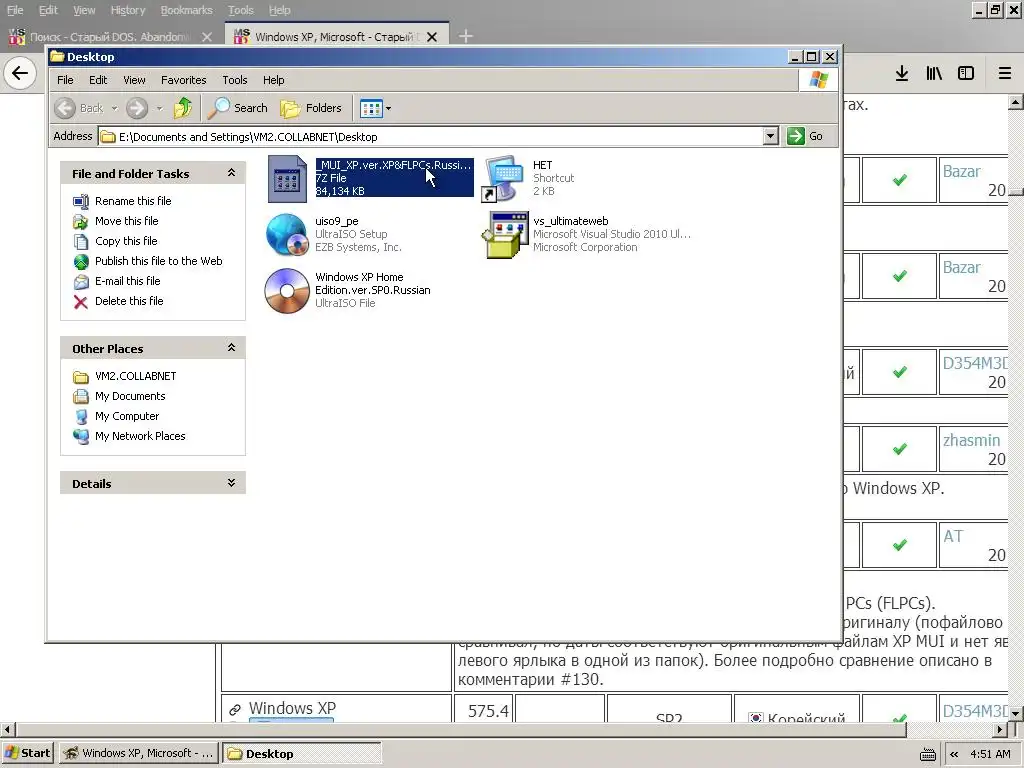Open the Explorer Help menu
The height and width of the screenshot is (768, 1024).
(x=274, y=80)
